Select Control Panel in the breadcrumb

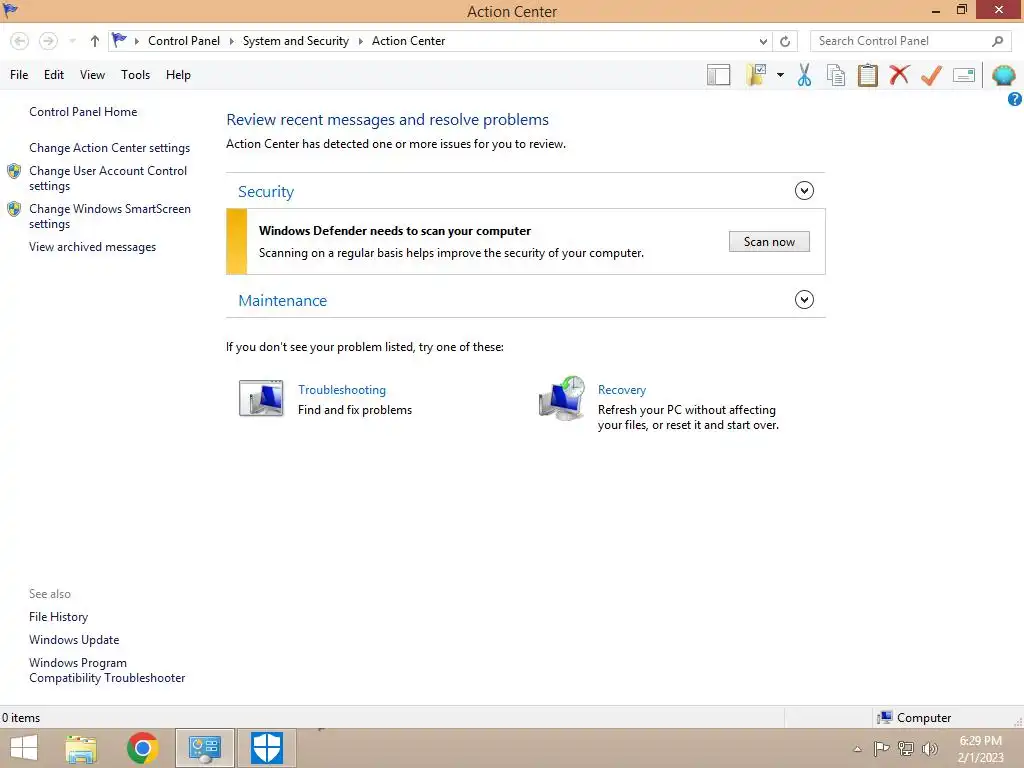tap(184, 40)
